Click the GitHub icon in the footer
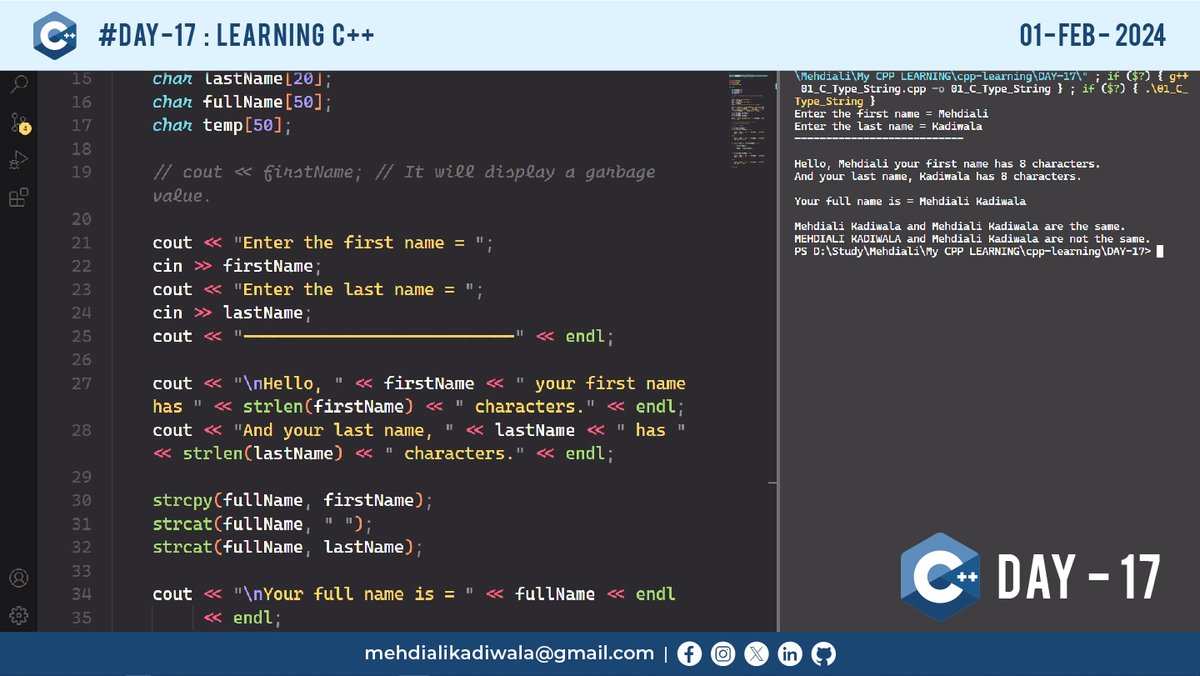The height and width of the screenshot is (676, 1200). tap(823, 654)
